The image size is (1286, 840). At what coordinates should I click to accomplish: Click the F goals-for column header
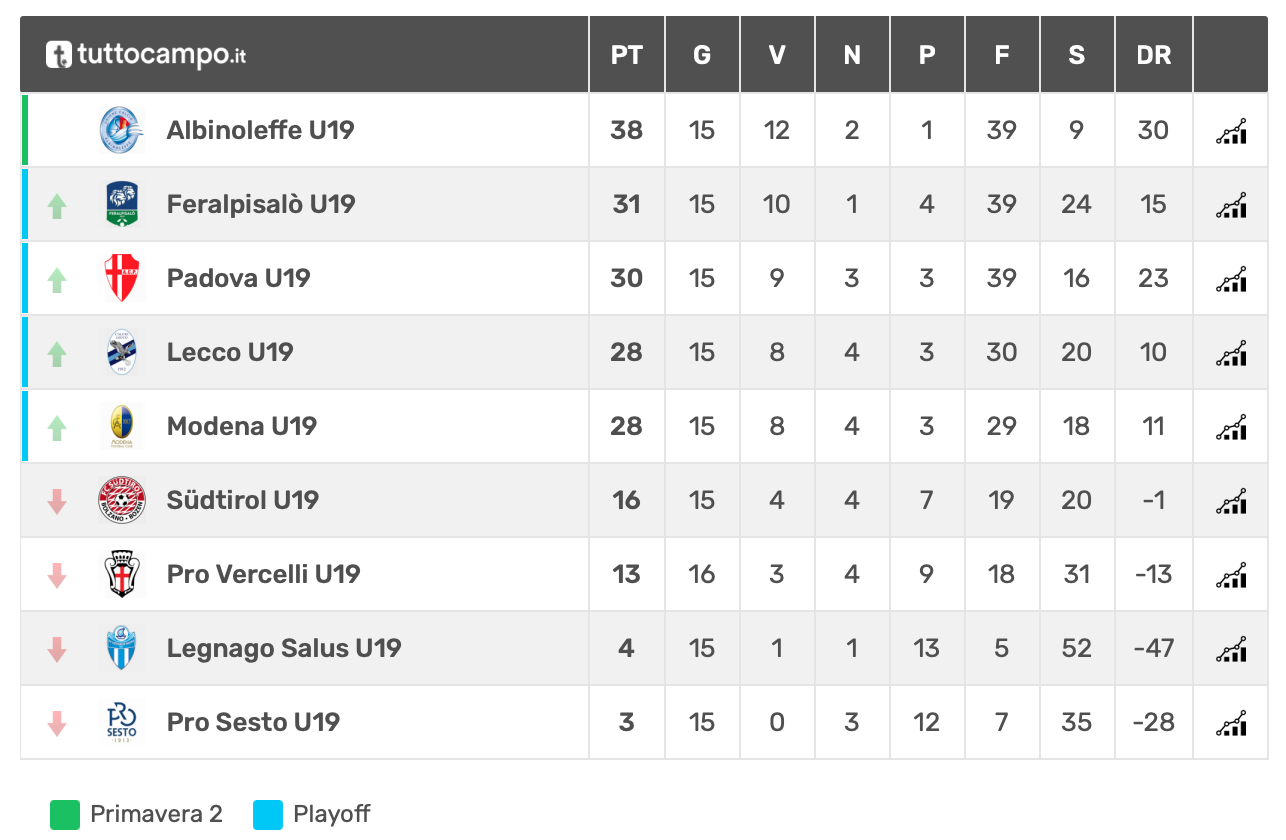(x=1002, y=55)
